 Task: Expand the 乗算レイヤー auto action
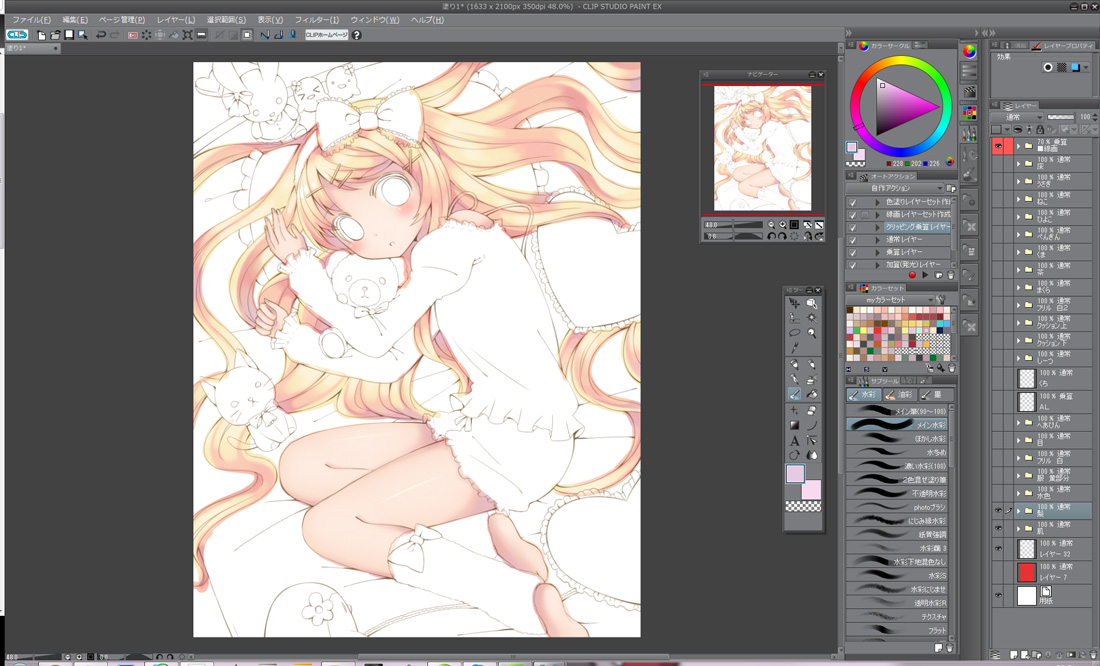click(877, 252)
